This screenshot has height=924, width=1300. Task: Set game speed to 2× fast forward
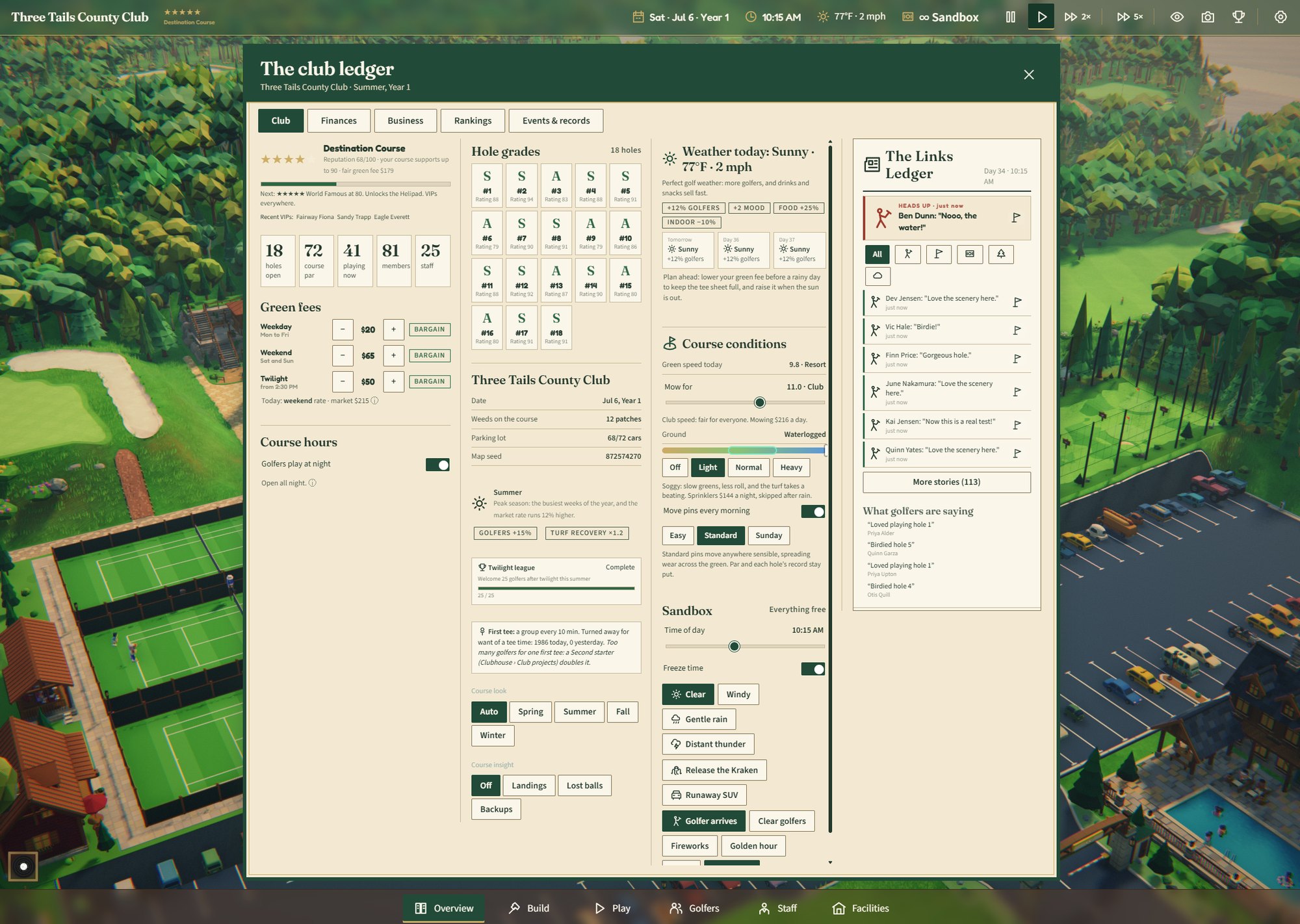click(x=1077, y=17)
